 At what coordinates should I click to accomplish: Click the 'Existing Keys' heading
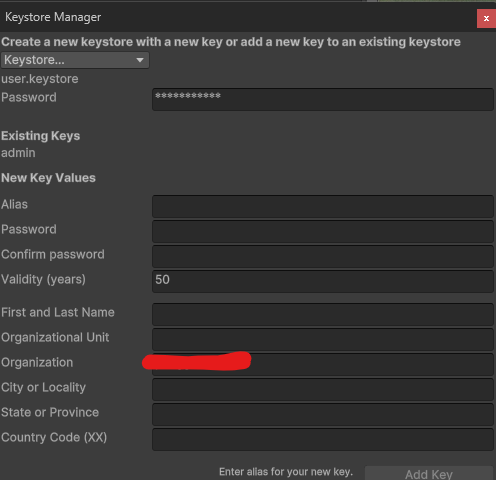coord(40,136)
